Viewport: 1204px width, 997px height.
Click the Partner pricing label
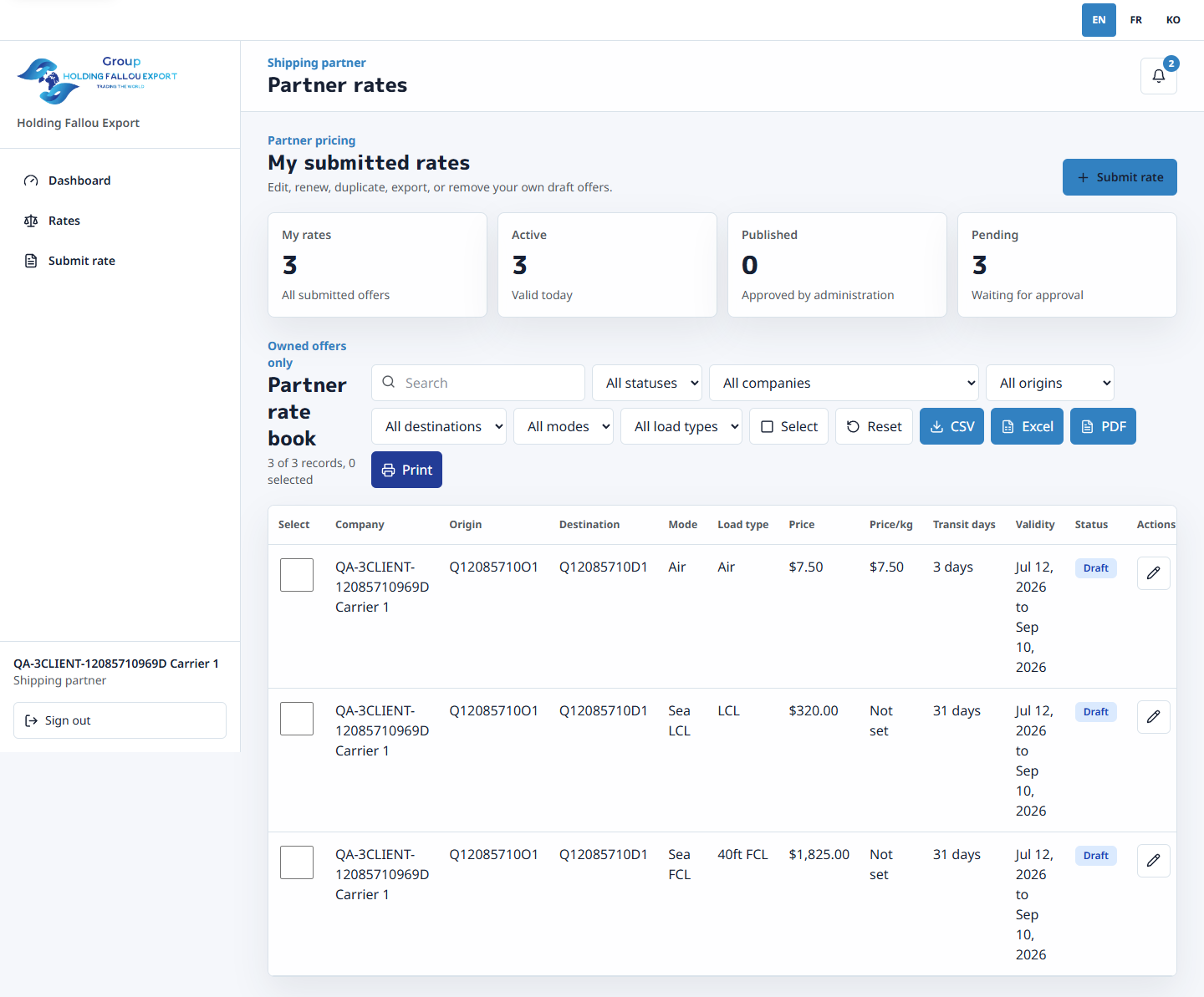(311, 140)
